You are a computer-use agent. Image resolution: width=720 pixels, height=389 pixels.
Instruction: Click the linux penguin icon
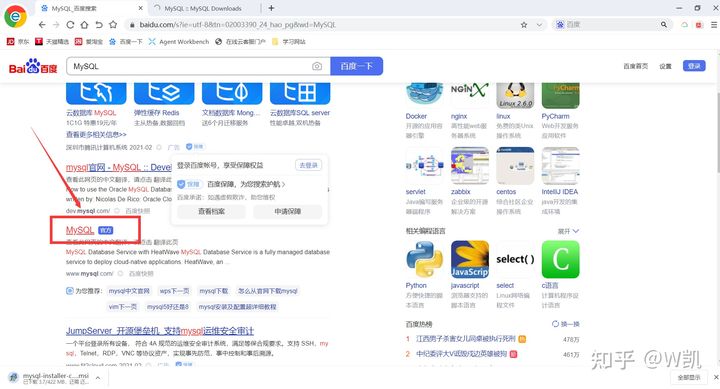515,96
